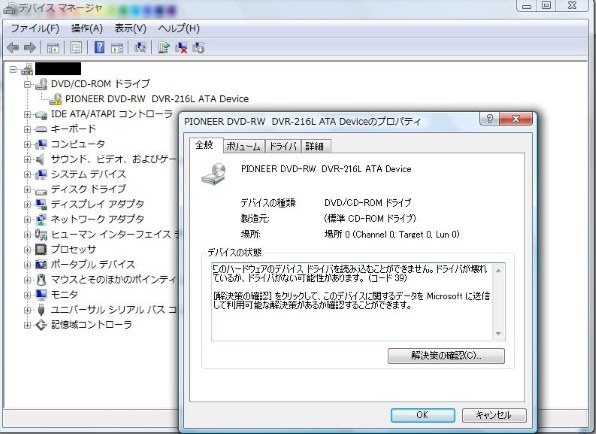This screenshot has width=596, height=434.
Task: Click the status box scroll up arrow
Action: coord(498,271)
